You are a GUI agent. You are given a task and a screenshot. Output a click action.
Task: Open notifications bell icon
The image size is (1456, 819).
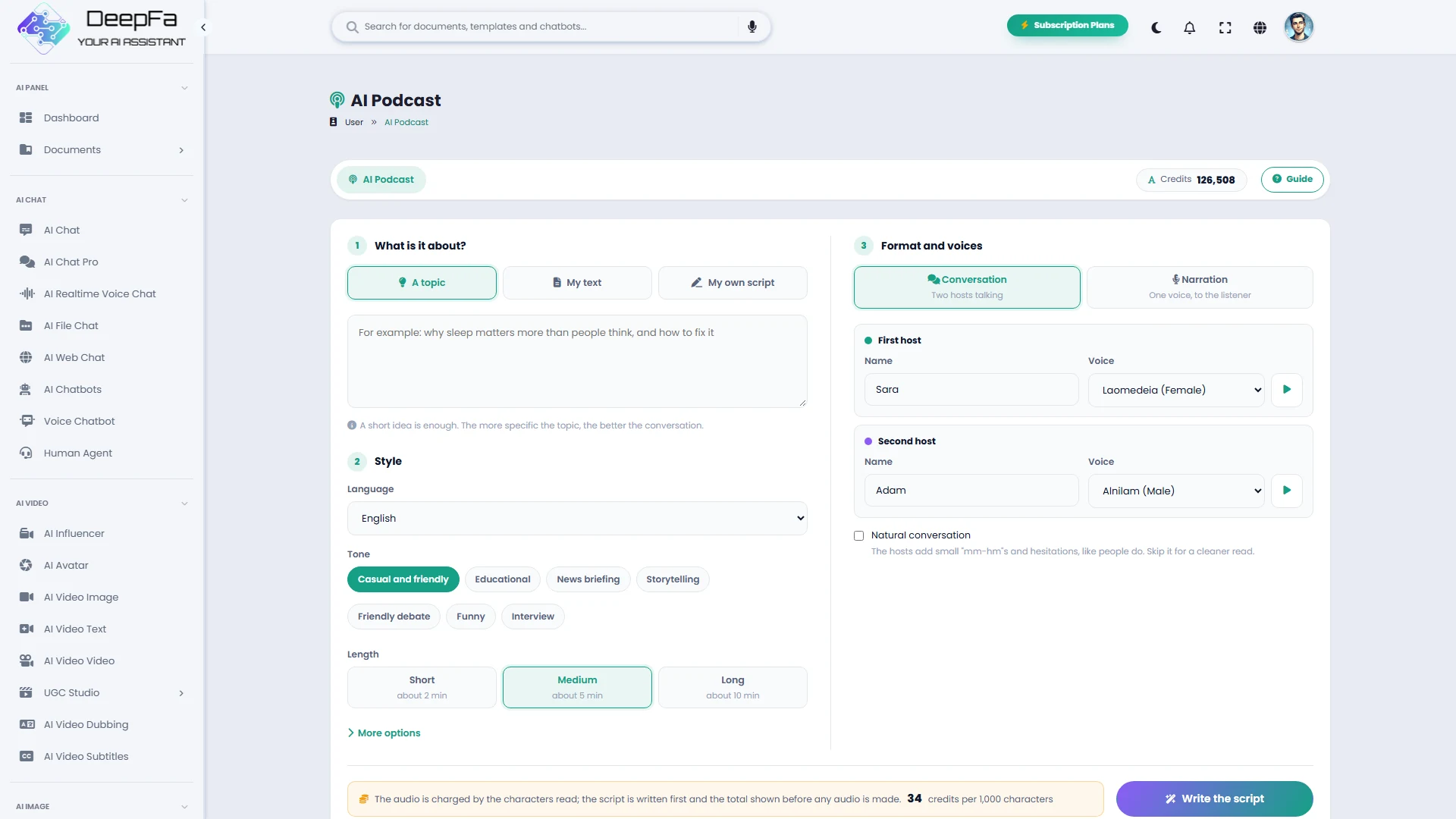coord(1189,28)
